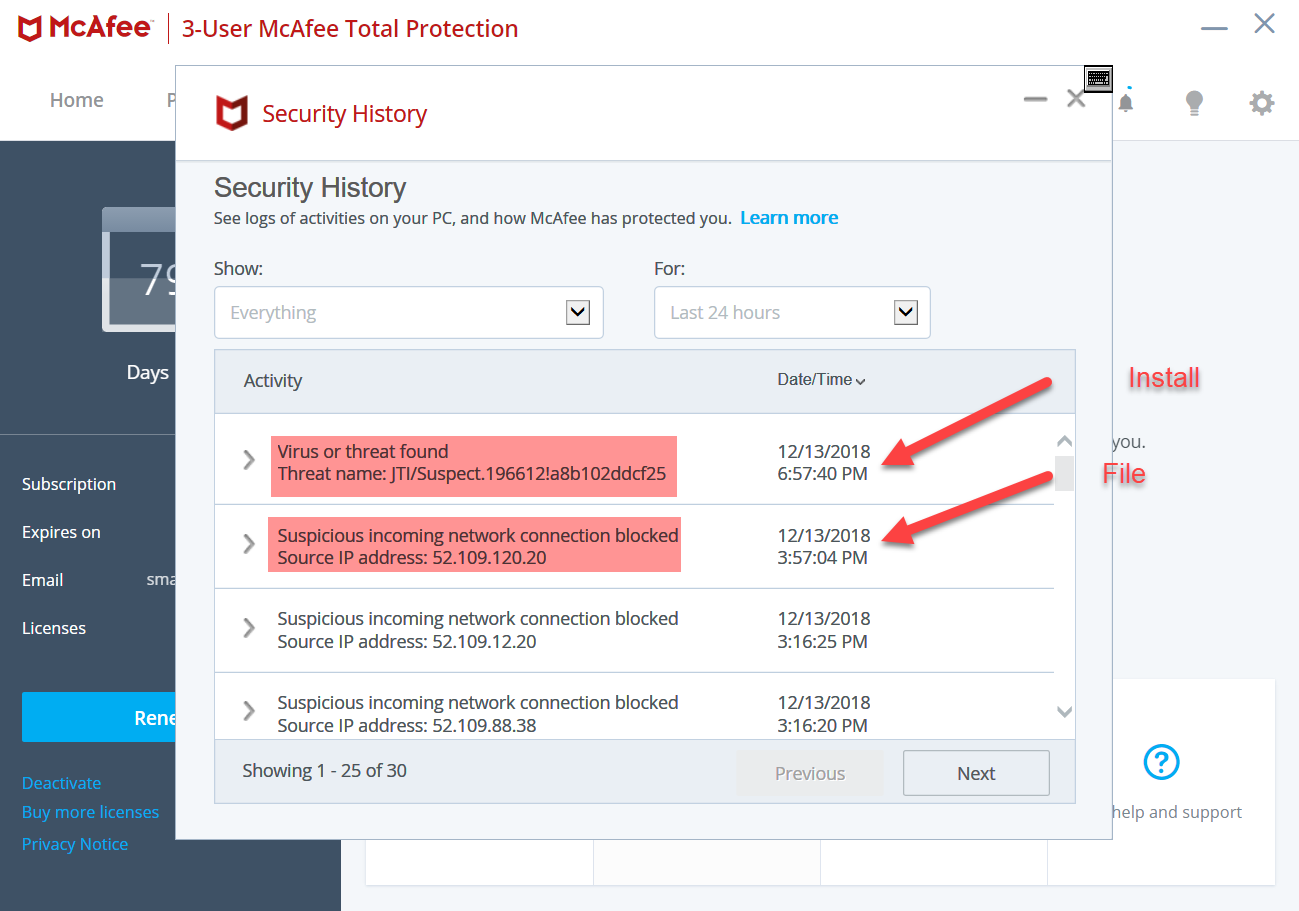Click the history list scroll down arrow
This screenshot has height=911, width=1299.
click(1064, 712)
